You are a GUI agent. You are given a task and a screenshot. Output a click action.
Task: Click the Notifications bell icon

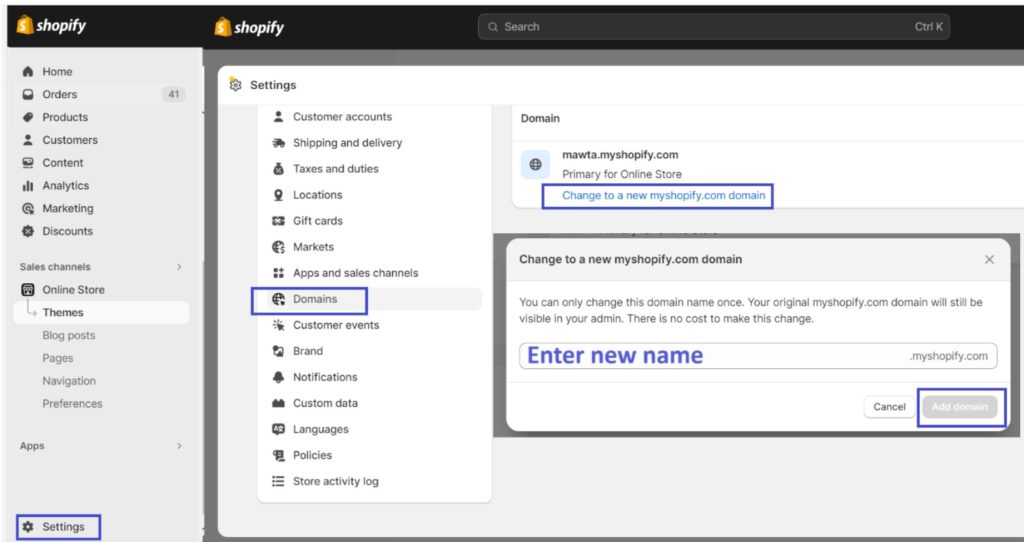click(x=278, y=377)
